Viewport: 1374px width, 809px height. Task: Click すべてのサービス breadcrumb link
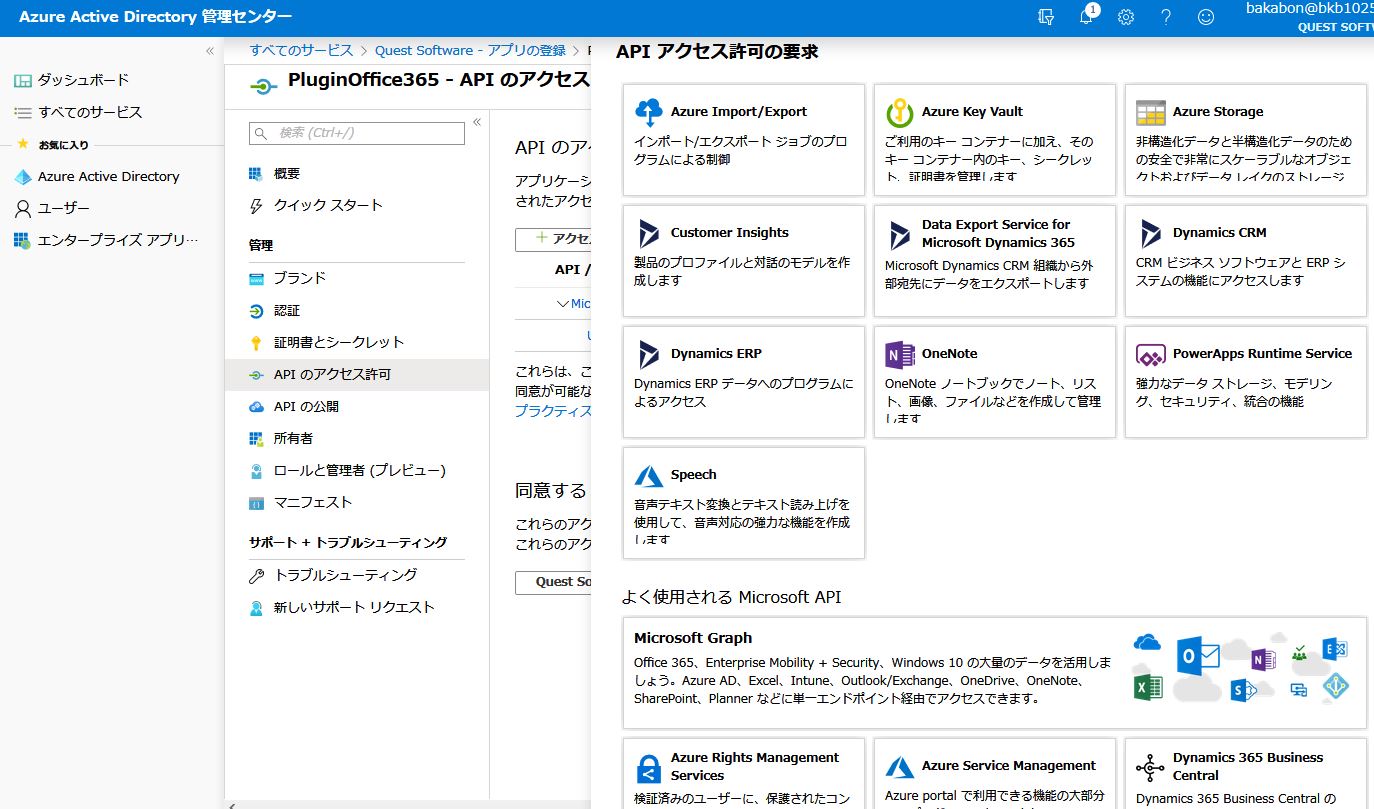point(301,50)
